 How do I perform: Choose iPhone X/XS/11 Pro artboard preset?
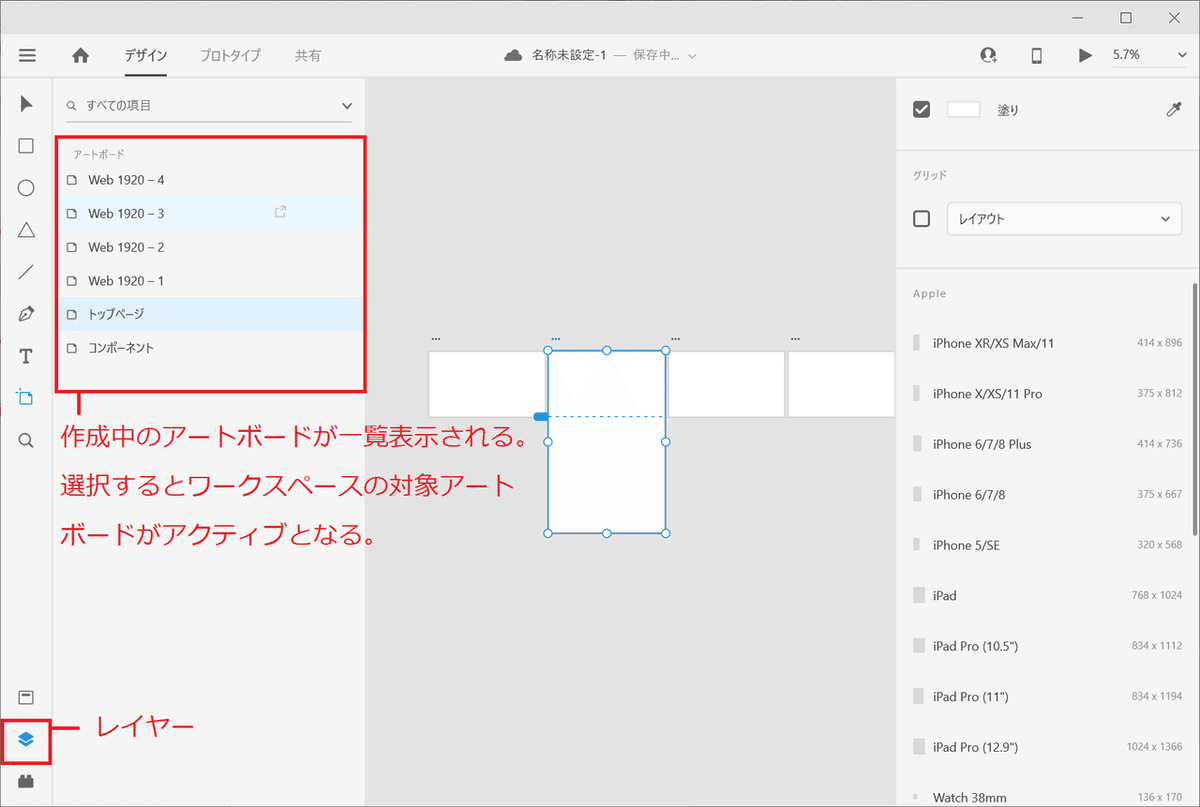click(1047, 393)
